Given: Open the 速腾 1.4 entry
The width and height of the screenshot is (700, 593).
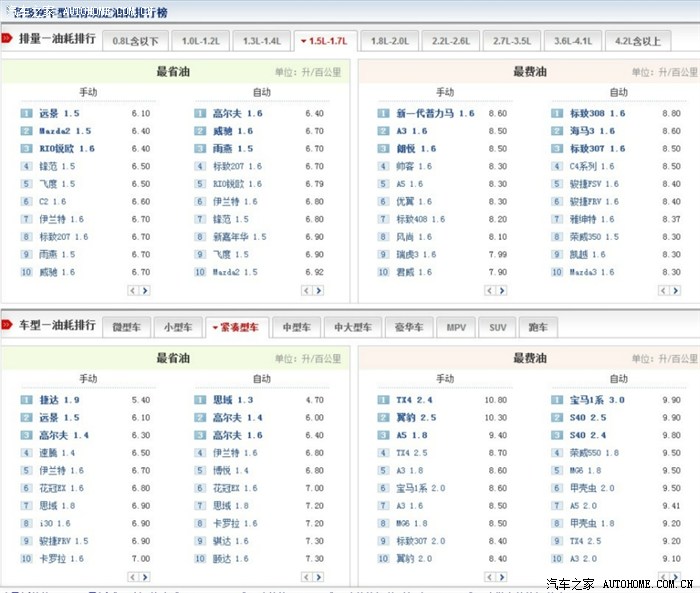Looking at the screenshot, I should point(57,453).
